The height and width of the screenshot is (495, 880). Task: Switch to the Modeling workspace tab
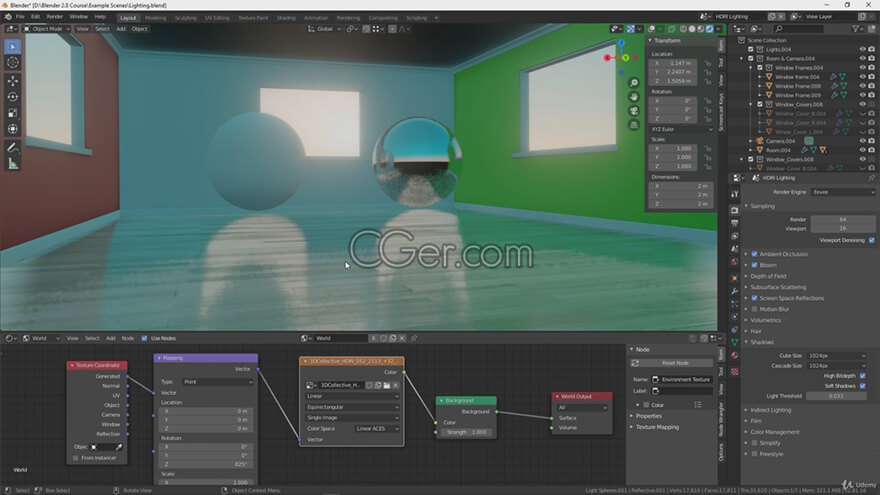[155, 18]
